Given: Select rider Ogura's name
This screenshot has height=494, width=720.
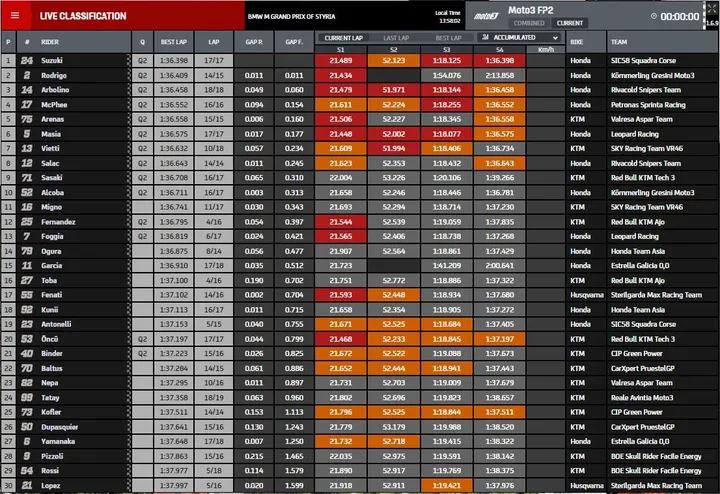Looking at the screenshot, I should click(51, 251).
